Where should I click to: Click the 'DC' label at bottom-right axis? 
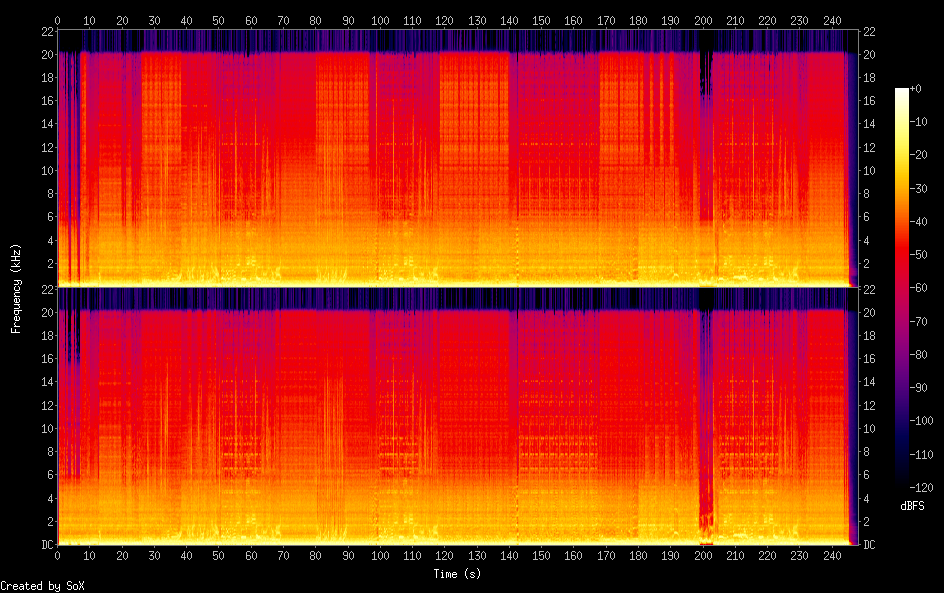[868, 544]
